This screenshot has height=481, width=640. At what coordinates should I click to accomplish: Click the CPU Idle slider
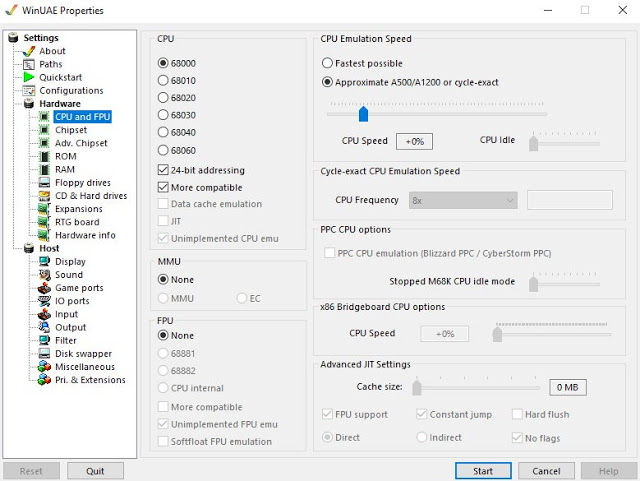565,143
